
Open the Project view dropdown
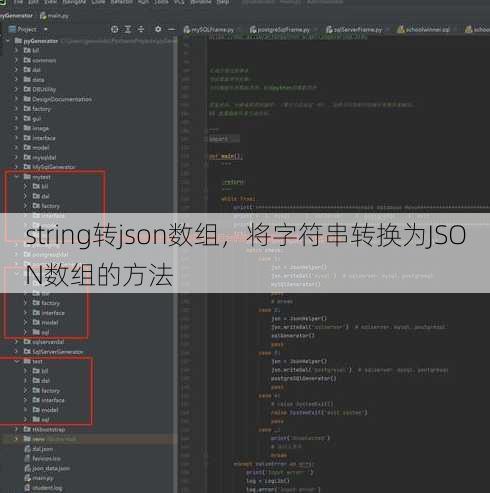[46, 29]
